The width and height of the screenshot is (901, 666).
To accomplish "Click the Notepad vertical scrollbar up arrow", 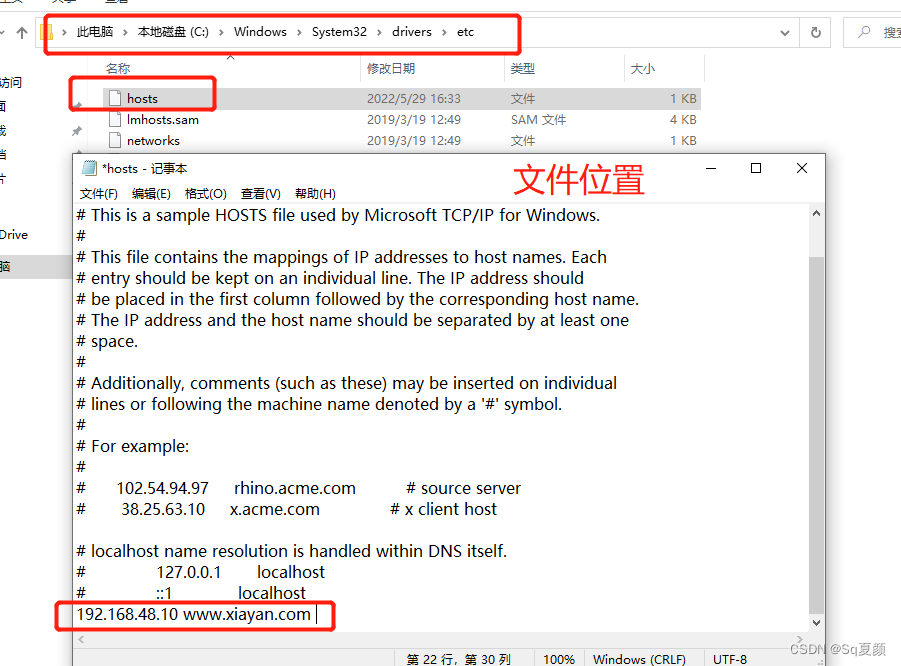I will 816,214.
